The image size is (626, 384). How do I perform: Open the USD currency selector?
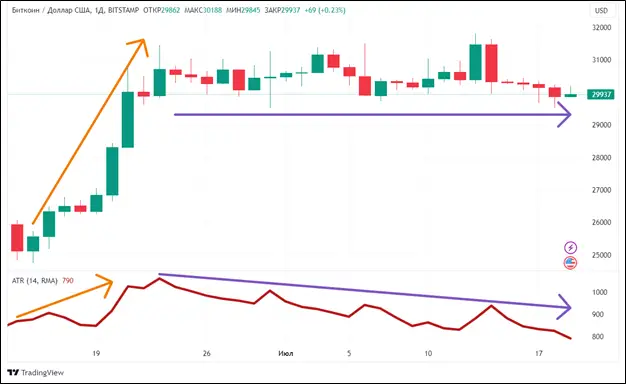601,11
